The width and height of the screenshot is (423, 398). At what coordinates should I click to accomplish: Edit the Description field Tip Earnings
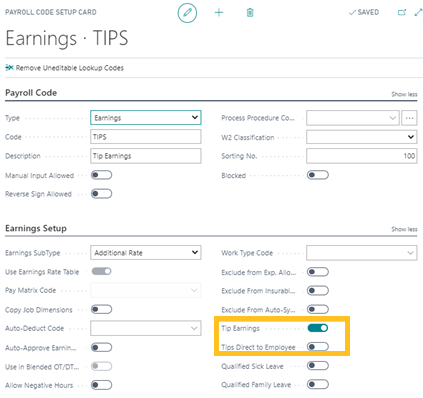[x=146, y=156]
